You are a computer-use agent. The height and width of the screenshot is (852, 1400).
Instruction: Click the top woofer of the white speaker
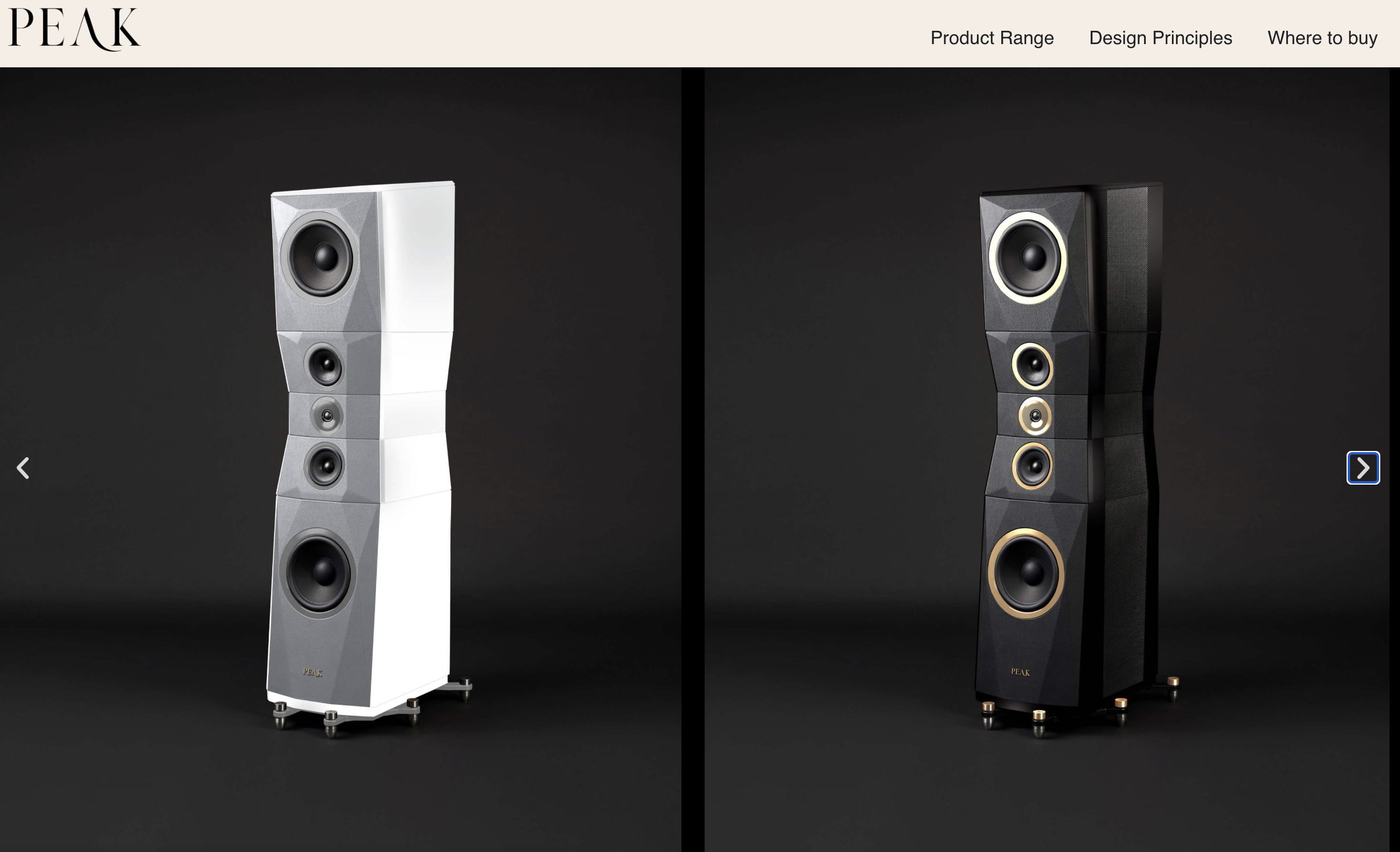pos(317,257)
